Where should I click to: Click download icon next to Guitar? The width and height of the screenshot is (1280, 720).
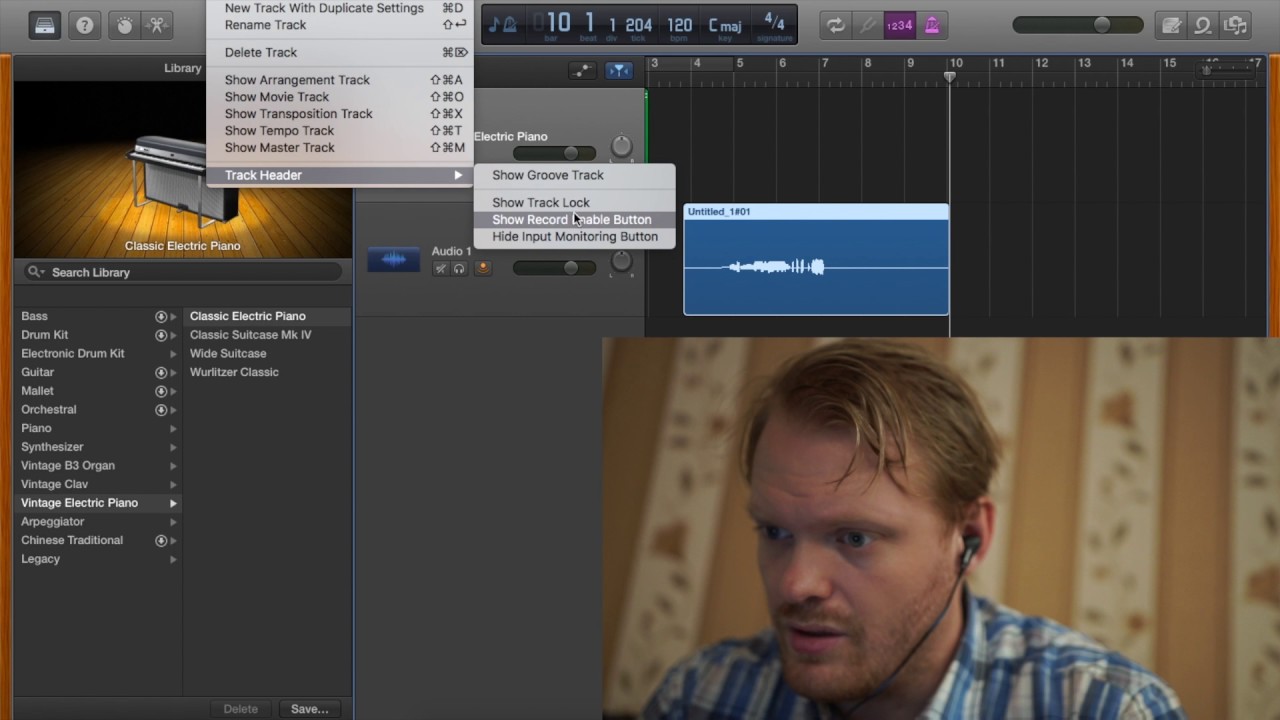point(161,372)
